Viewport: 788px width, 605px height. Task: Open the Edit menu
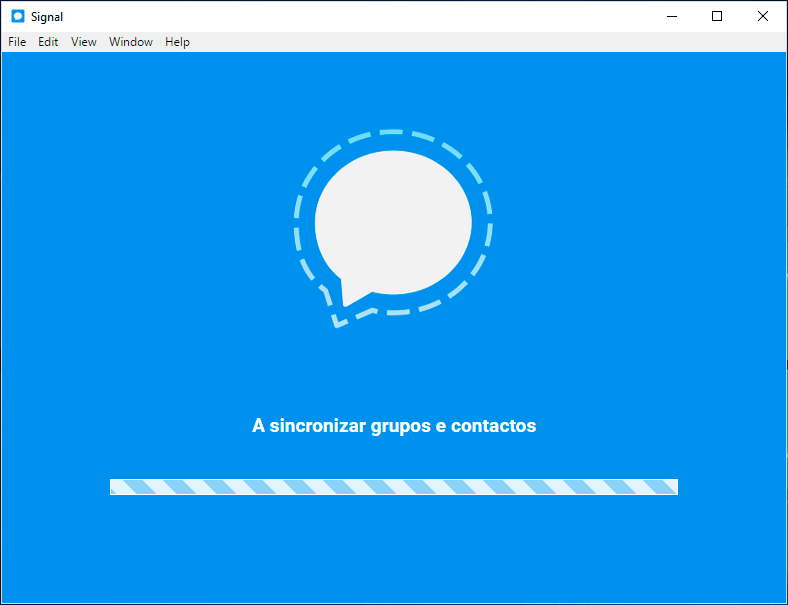click(x=48, y=42)
